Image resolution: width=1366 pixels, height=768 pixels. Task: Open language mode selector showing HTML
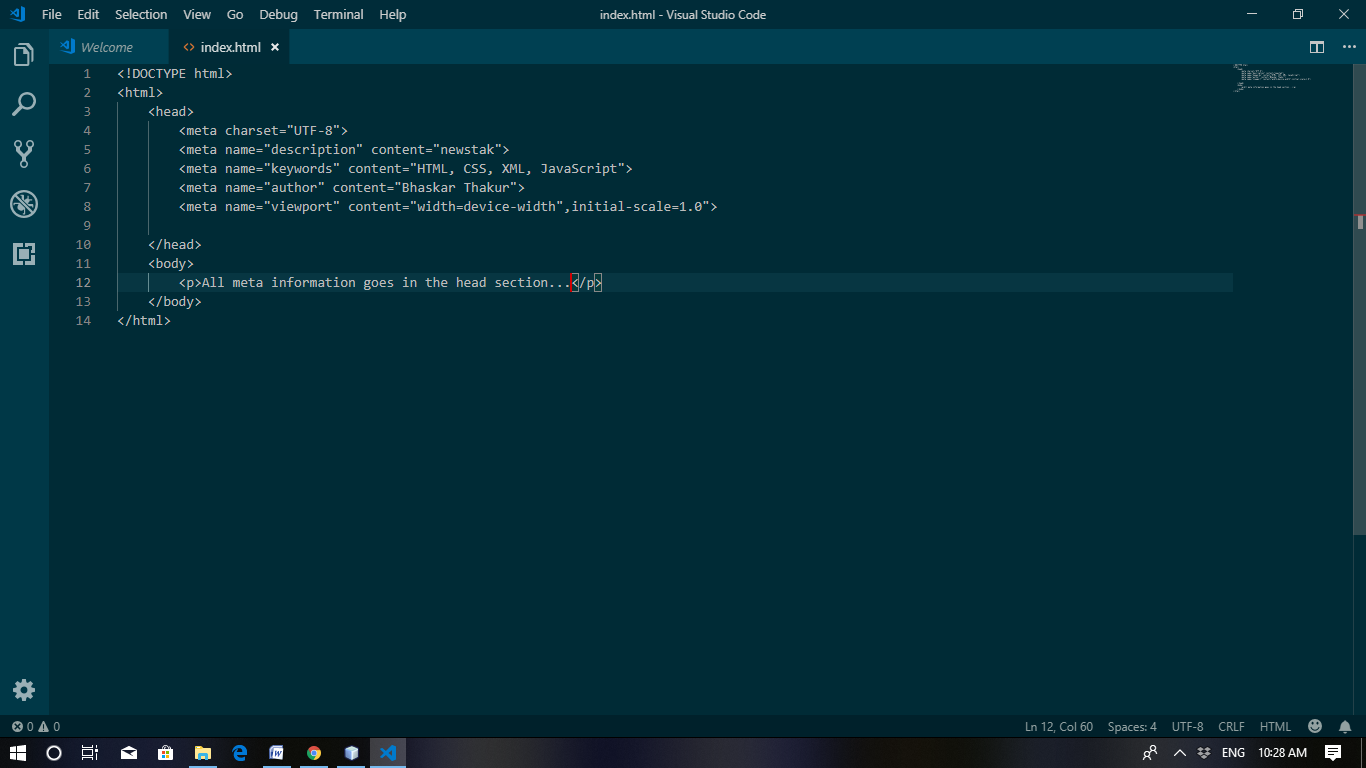1275,726
